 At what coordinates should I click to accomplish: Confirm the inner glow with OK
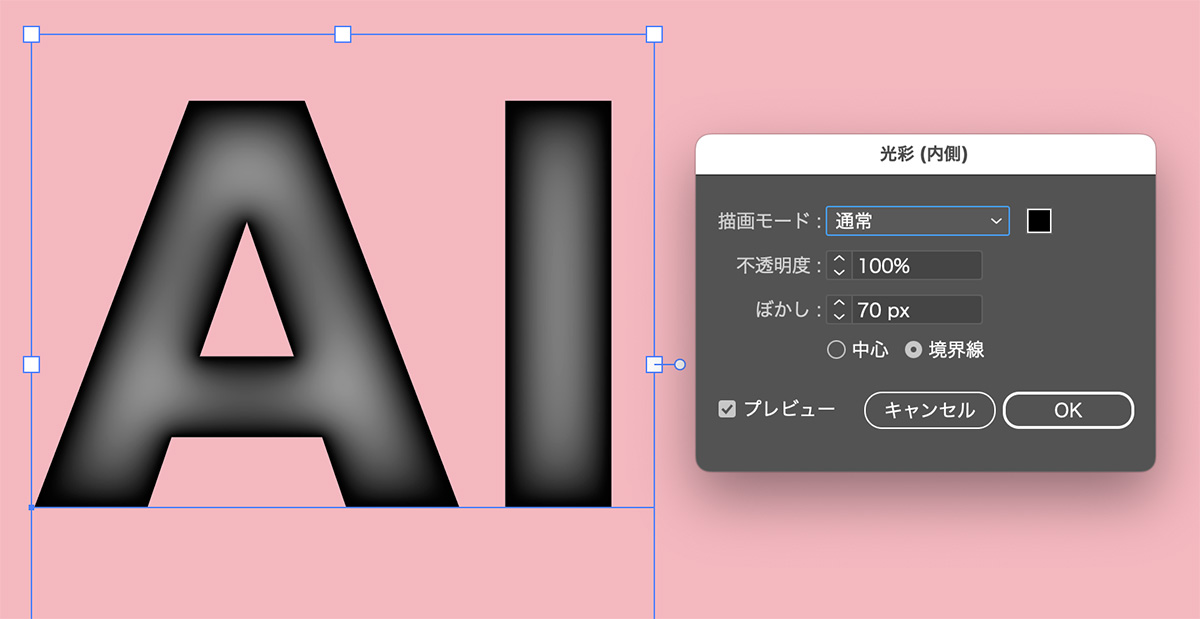[1067, 410]
